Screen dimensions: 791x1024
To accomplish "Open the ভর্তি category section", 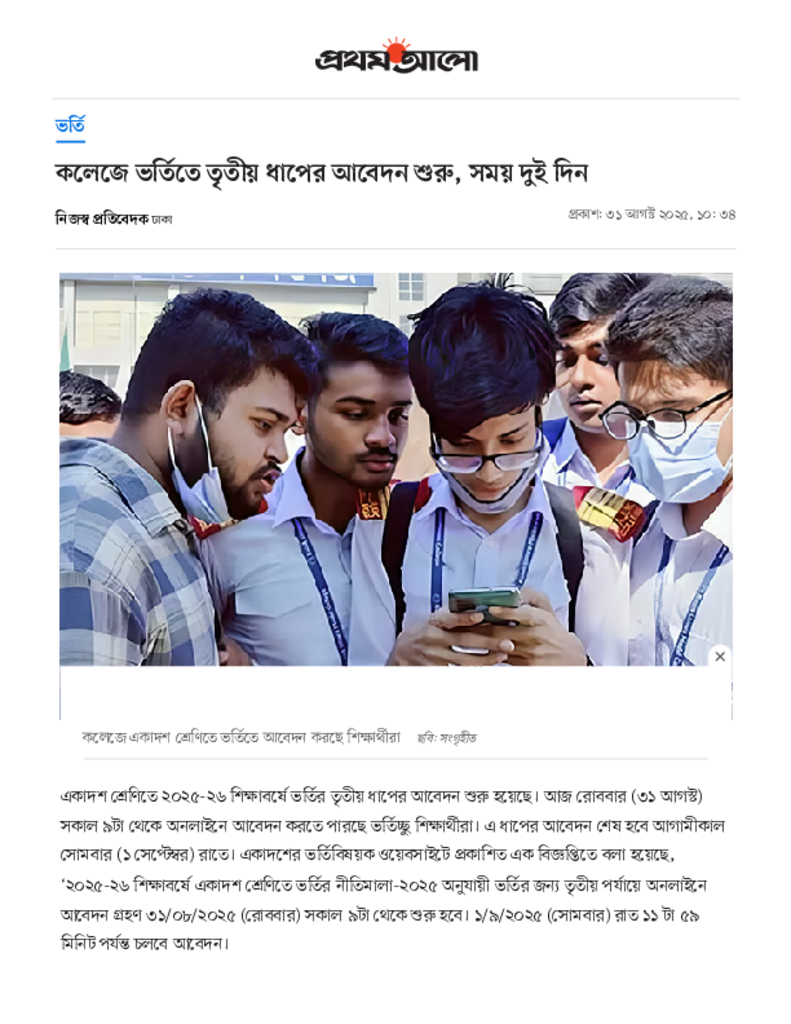I will click(70, 125).
